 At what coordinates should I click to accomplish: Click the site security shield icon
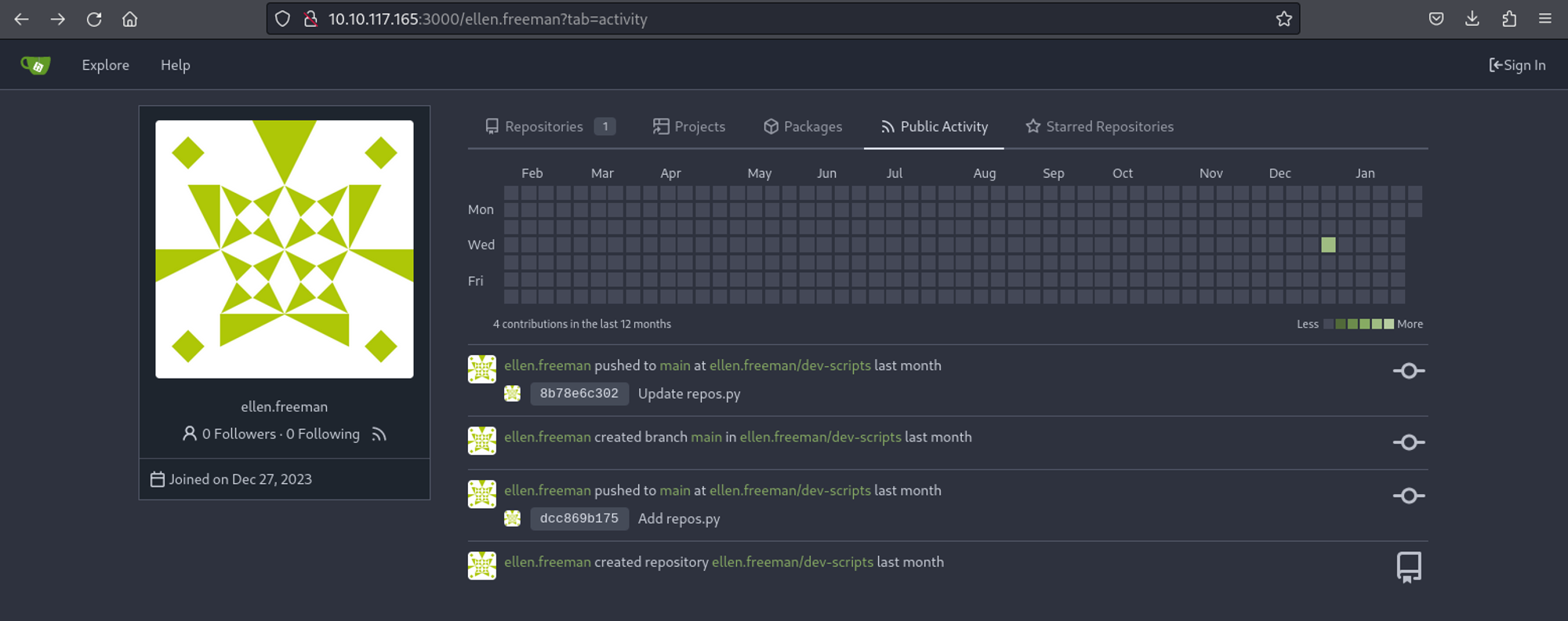283,19
